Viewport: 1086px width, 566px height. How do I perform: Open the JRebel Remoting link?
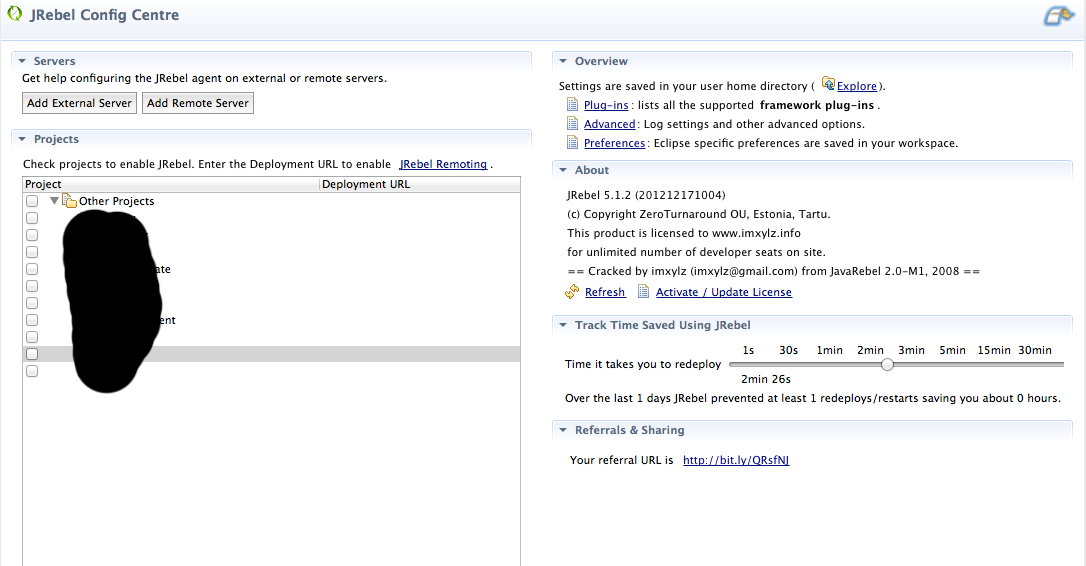(x=443, y=164)
